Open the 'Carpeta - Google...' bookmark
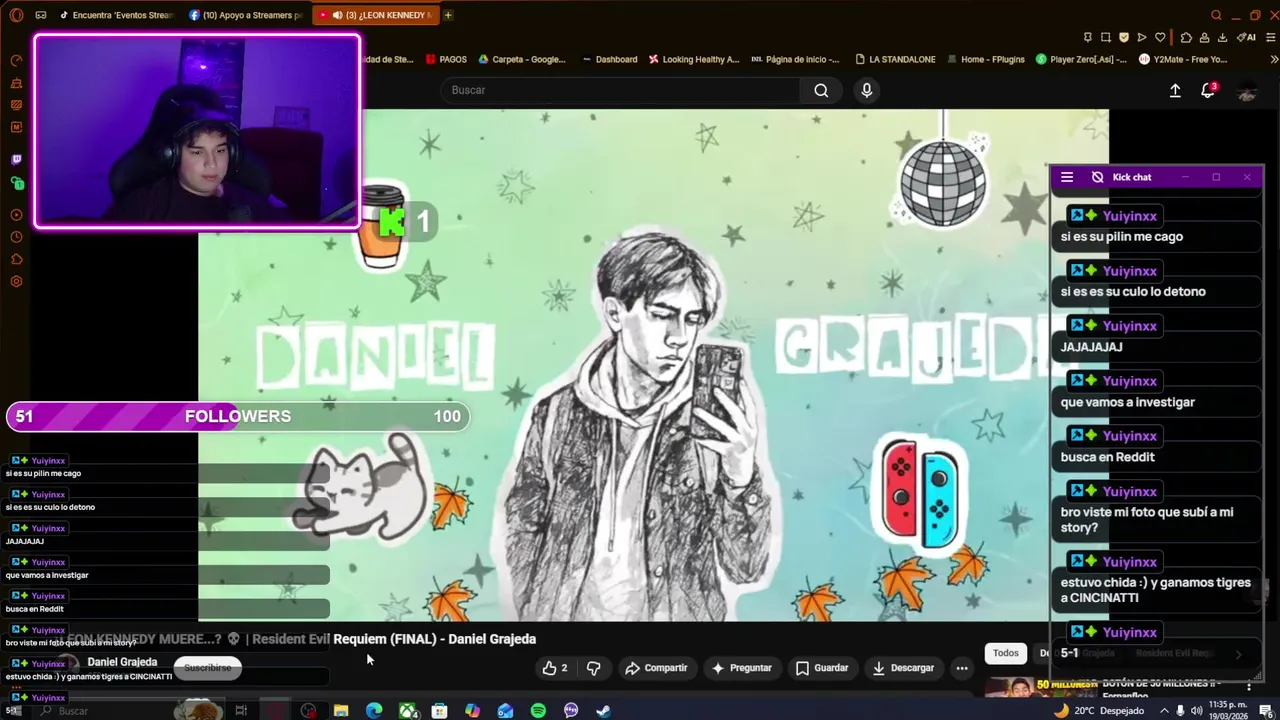This screenshot has height=720, width=1280. pyautogui.click(x=522, y=59)
